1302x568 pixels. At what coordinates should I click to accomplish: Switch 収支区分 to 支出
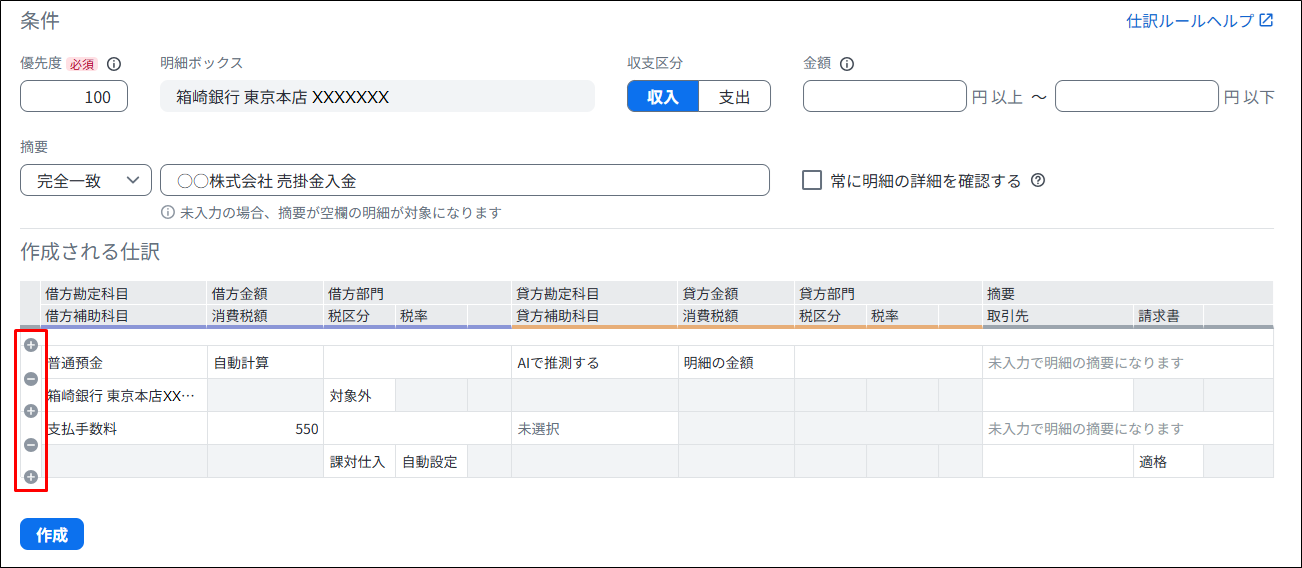(x=734, y=97)
